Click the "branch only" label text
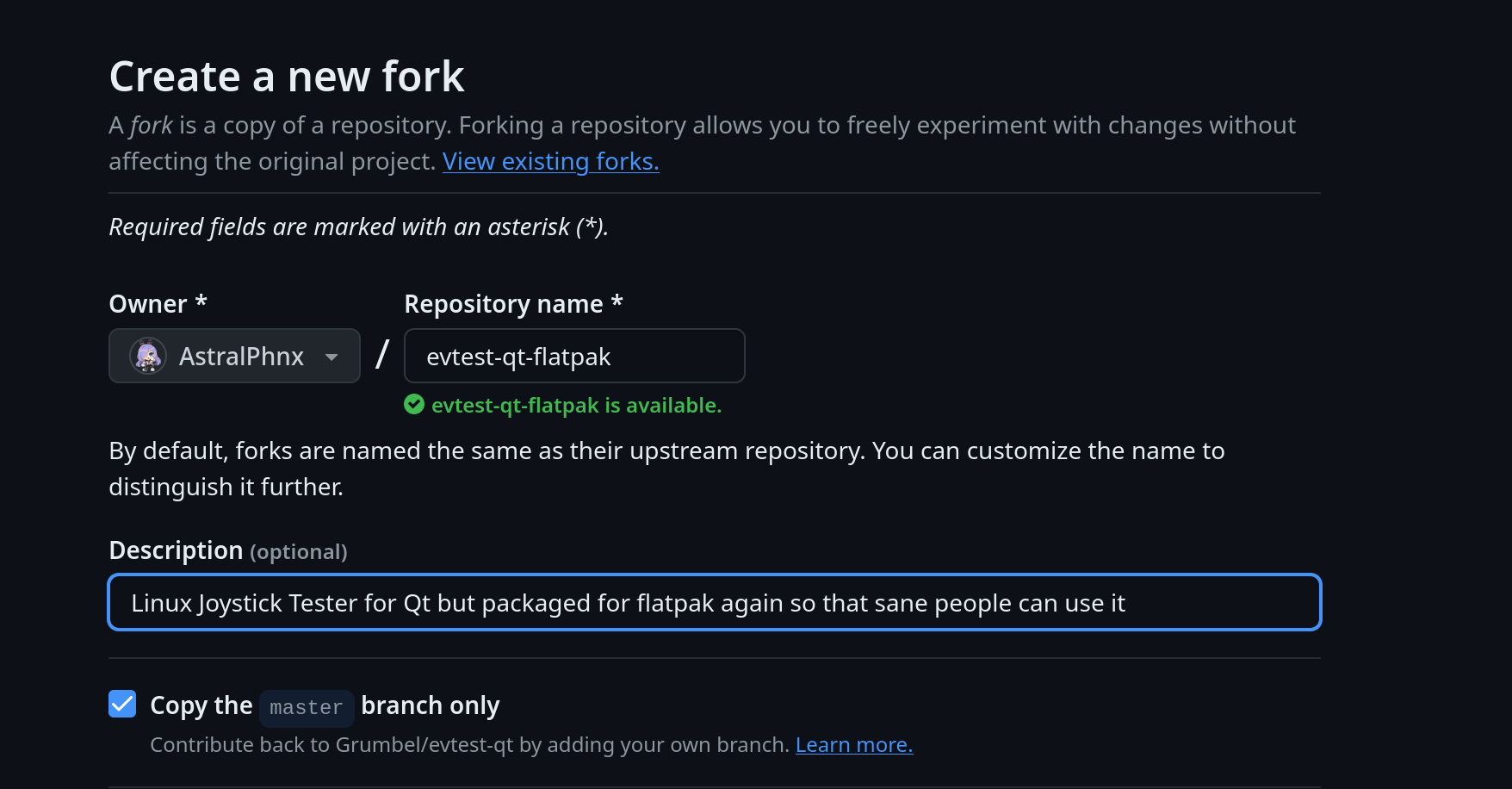 pyautogui.click(x=430, y=705)
